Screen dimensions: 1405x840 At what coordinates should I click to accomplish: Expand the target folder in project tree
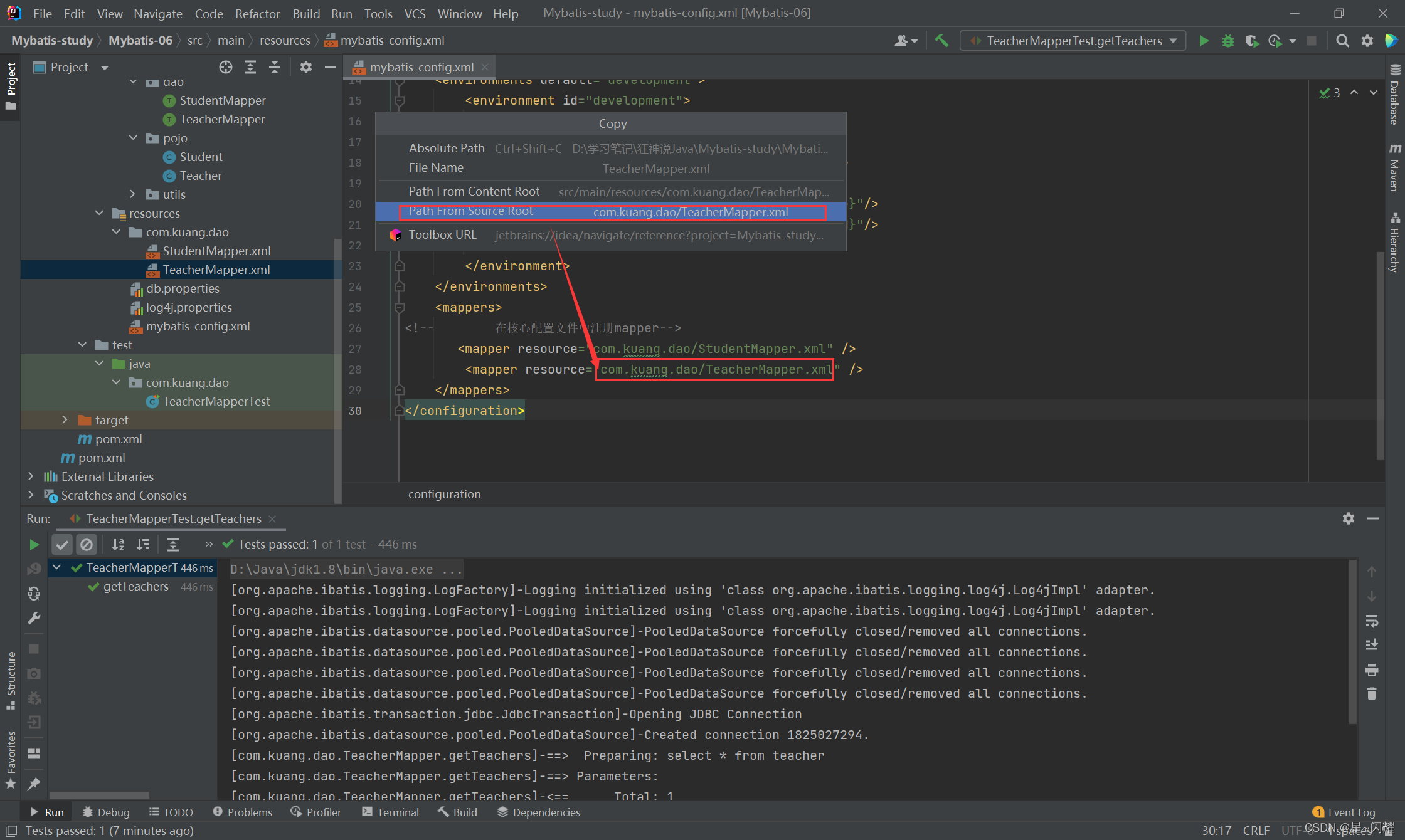(x=65, y=420)
